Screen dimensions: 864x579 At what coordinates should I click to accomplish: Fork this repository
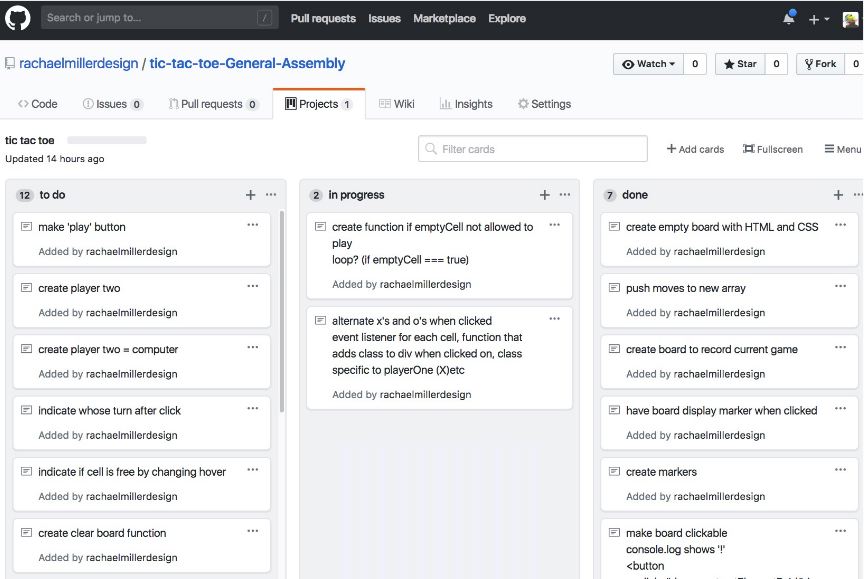click(820, 64)
